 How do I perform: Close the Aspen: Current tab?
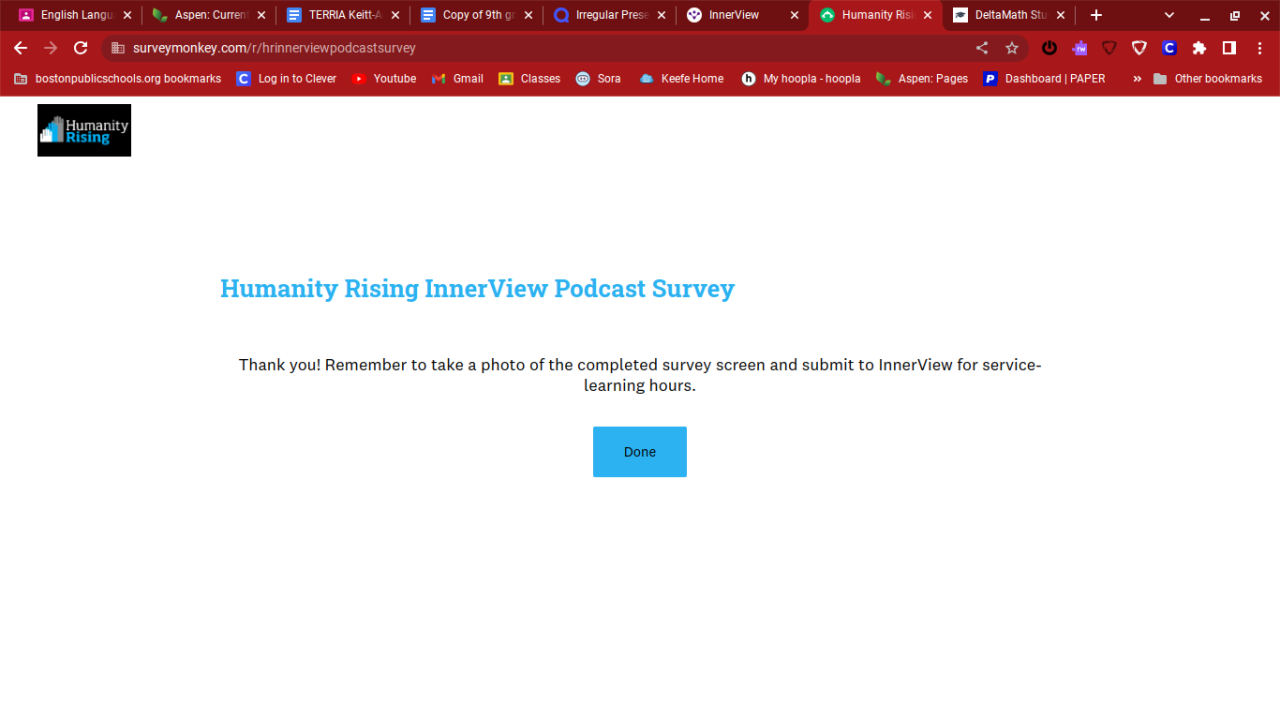click(261, 15)
